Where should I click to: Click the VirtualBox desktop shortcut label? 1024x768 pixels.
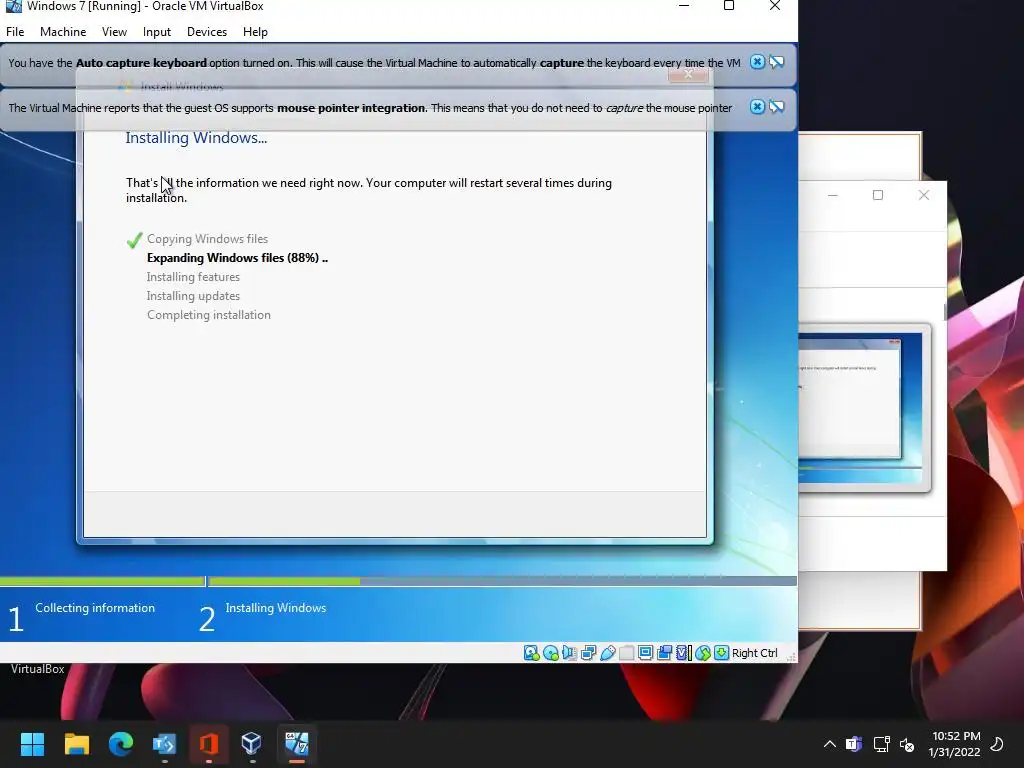coord(37,669)
